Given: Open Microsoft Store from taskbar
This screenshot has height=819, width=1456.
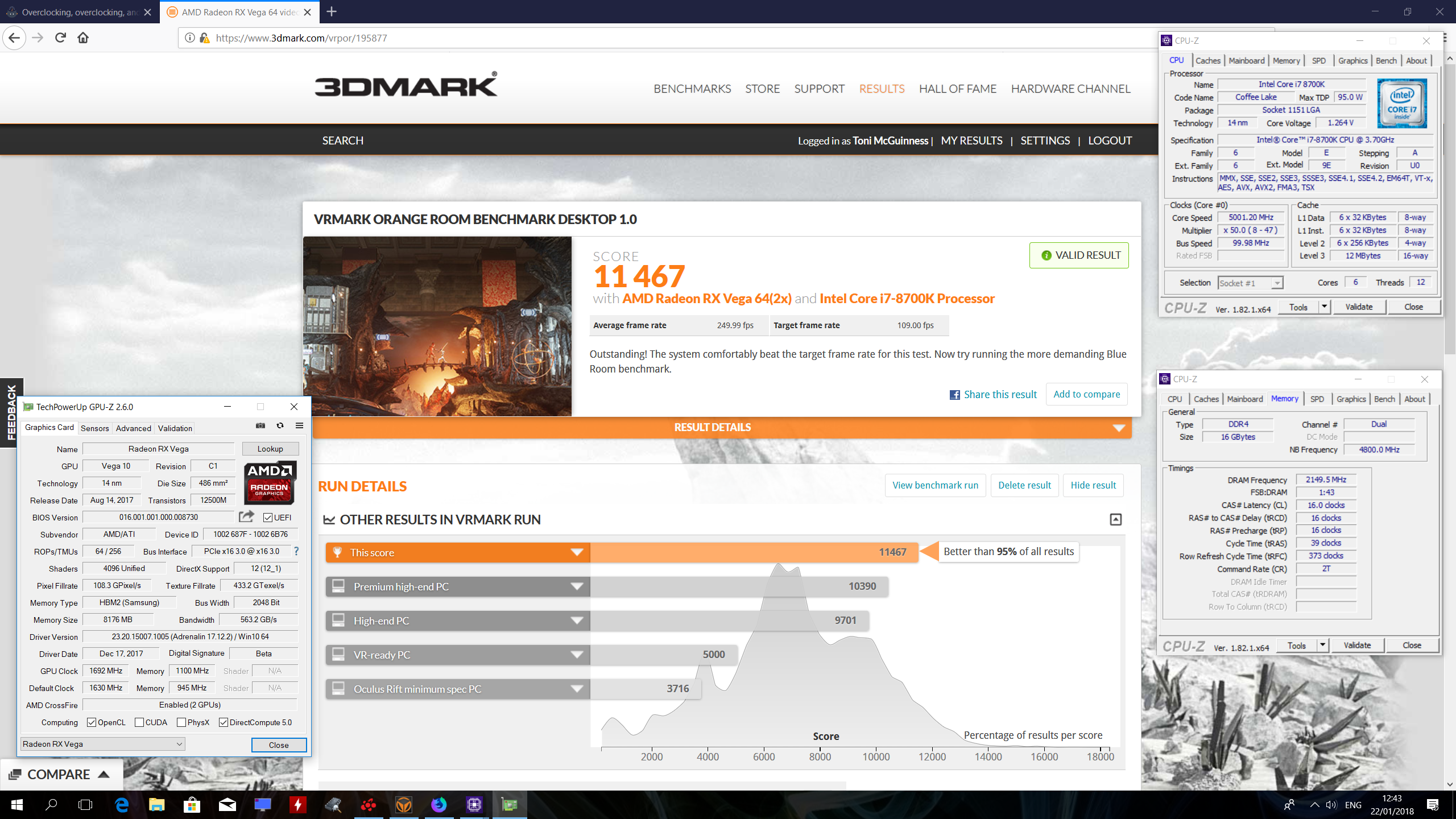Looking at the screenshot, I should point(192,805).
